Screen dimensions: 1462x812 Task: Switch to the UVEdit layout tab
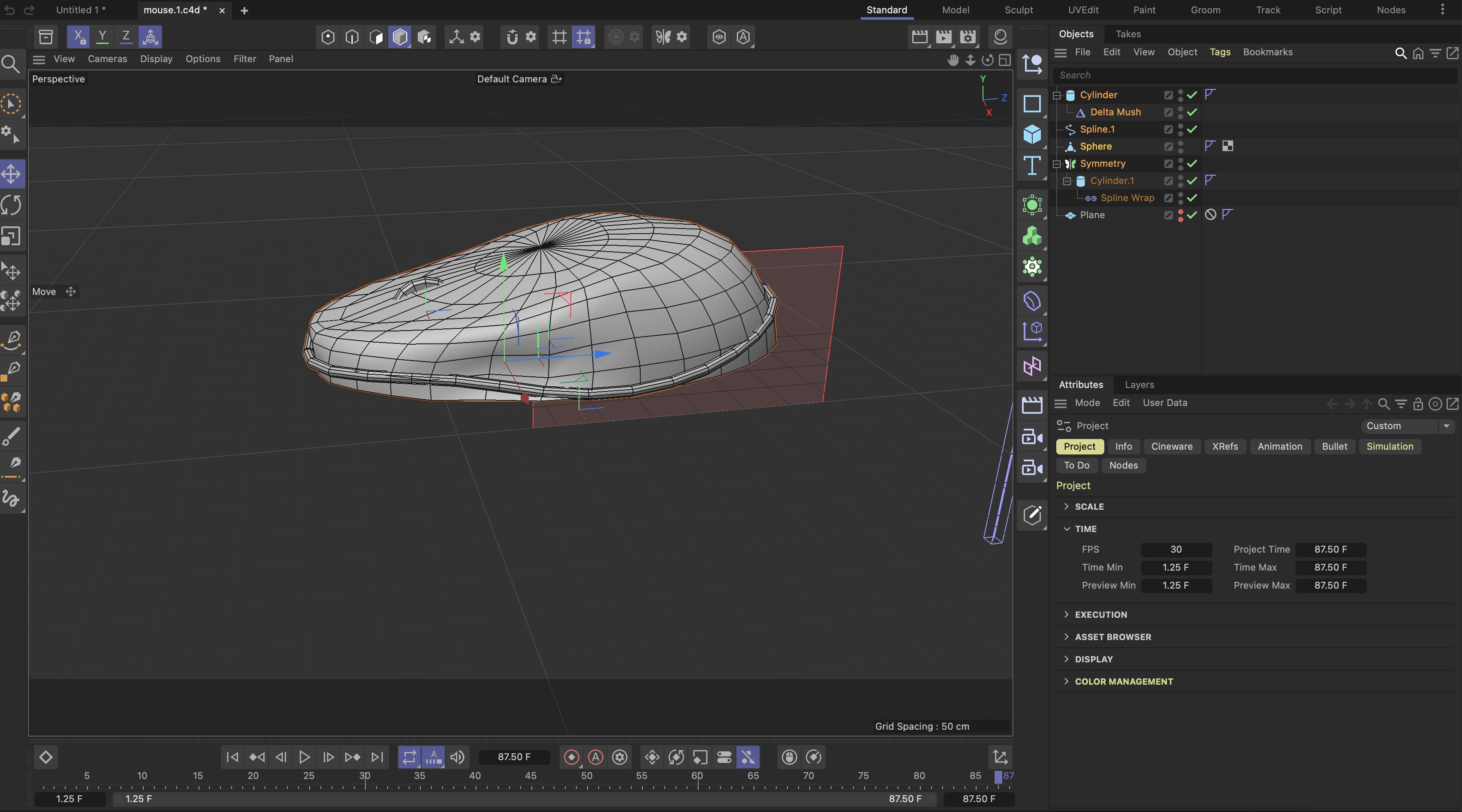tap(1083, 10)
